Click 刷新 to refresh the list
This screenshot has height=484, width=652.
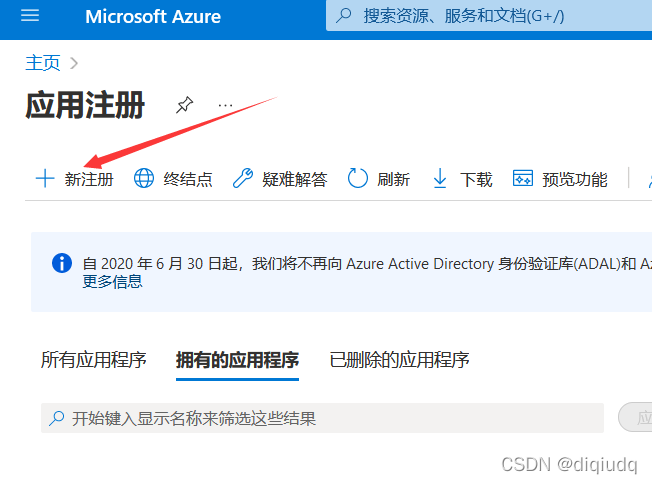click(x=393, y=180)
